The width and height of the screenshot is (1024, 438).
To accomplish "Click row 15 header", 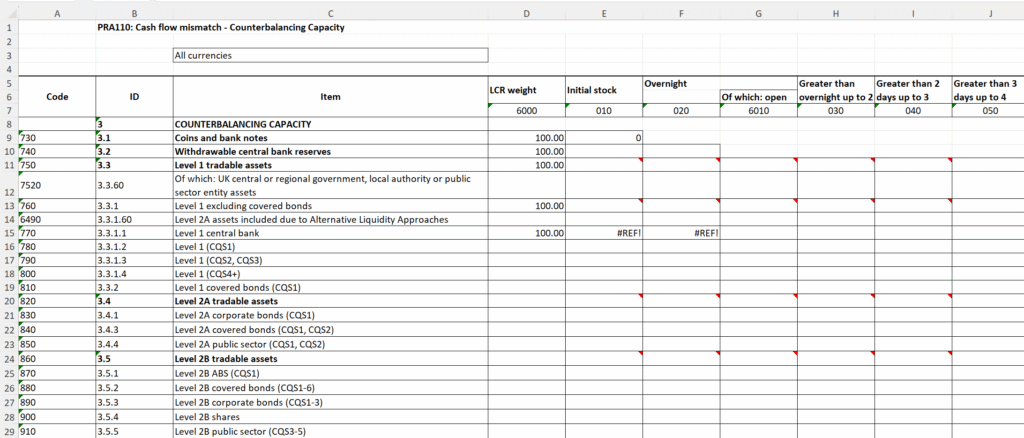I will tap(8, 233).
